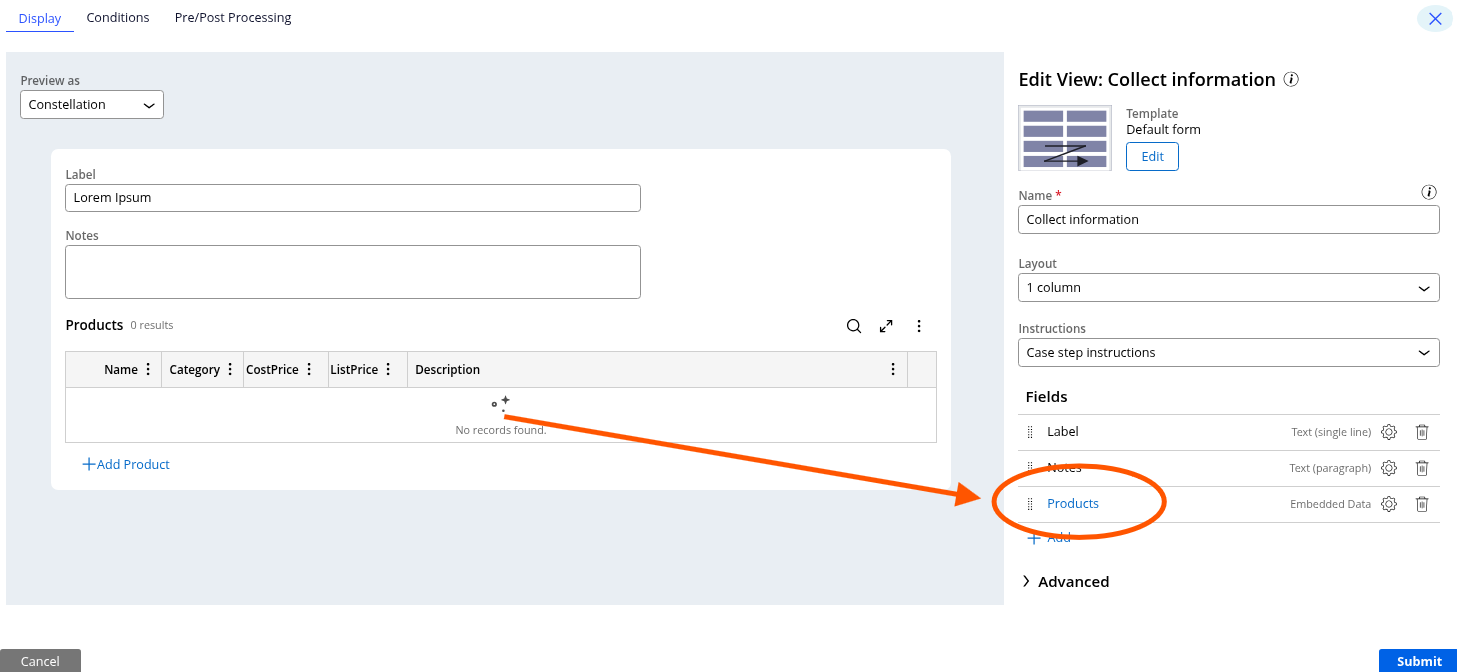This screenshot has height=672, width=1457.
Task: Expand the Advanced section
Action: pos(1065,582)
